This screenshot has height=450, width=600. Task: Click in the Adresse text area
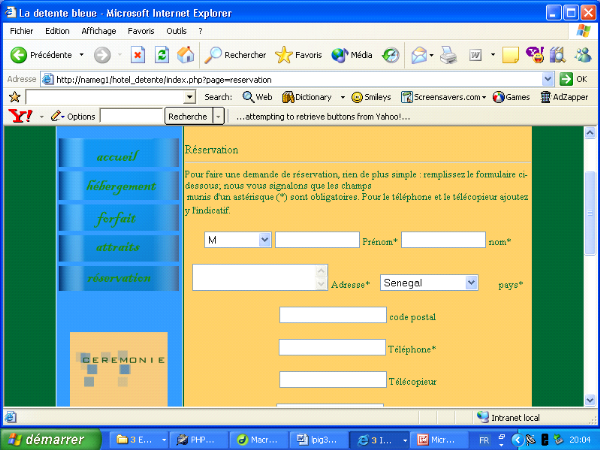pos(260,277)
